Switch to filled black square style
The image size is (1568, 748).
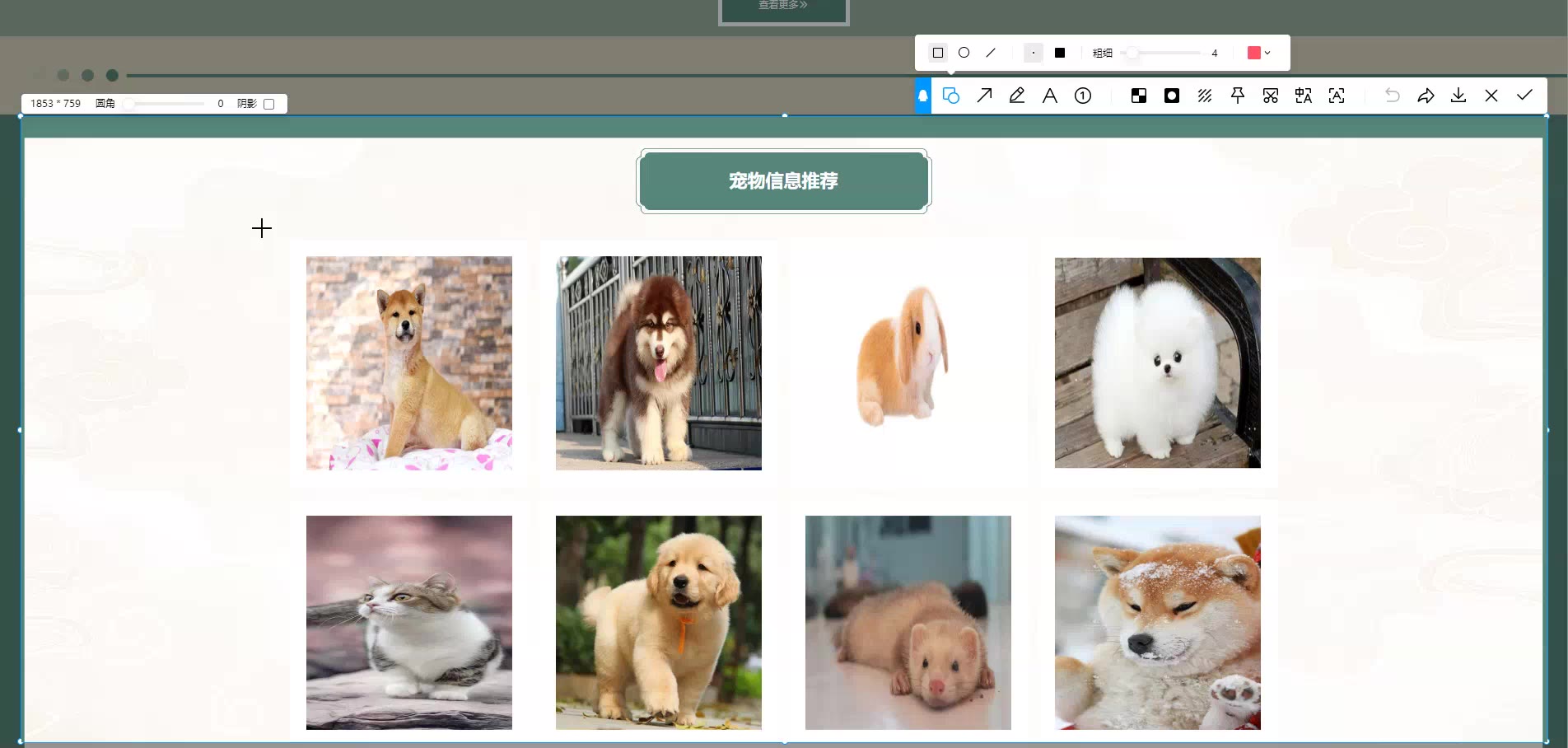click(x=1060, y=53)
